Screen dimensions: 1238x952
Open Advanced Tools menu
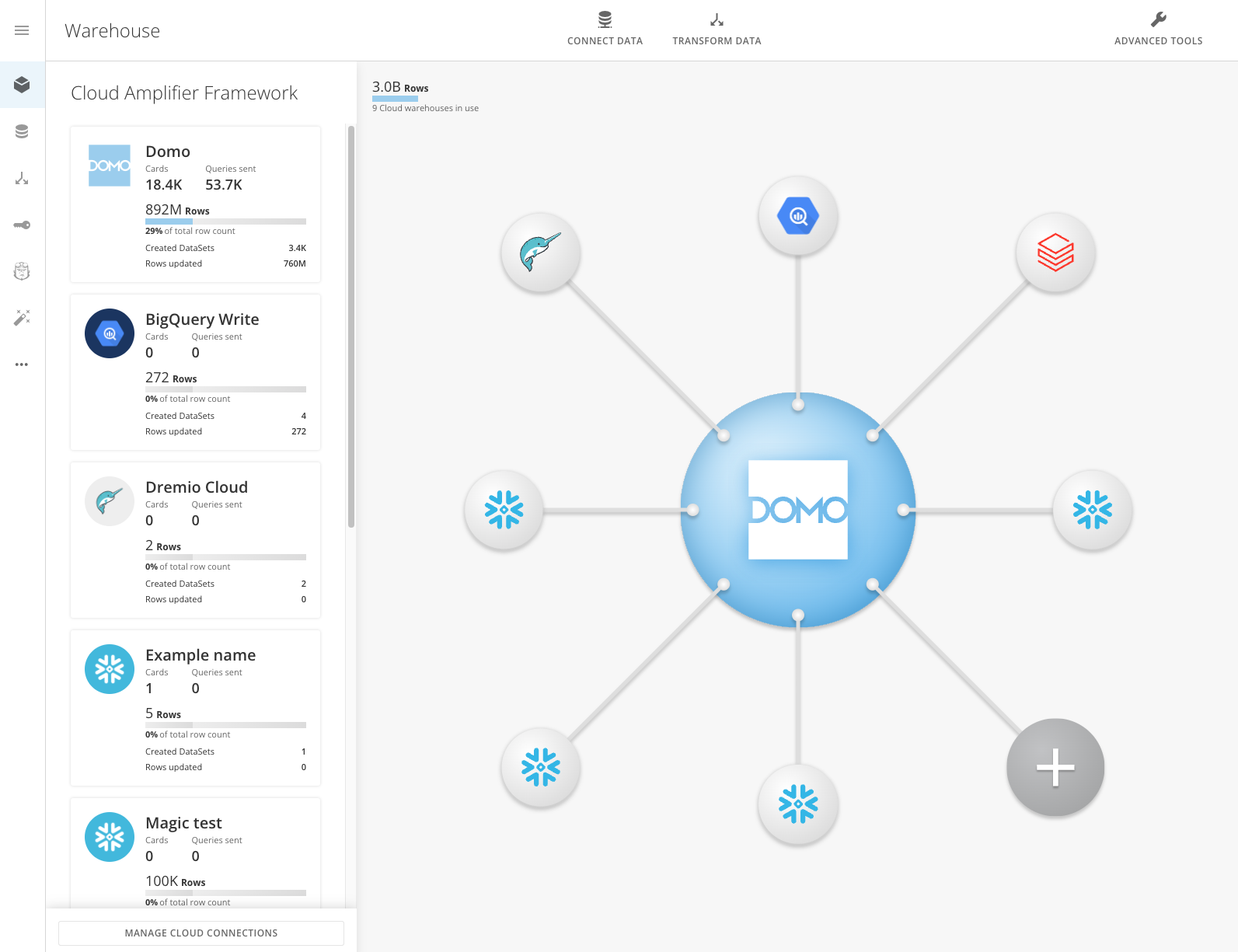coord(1158,30)
